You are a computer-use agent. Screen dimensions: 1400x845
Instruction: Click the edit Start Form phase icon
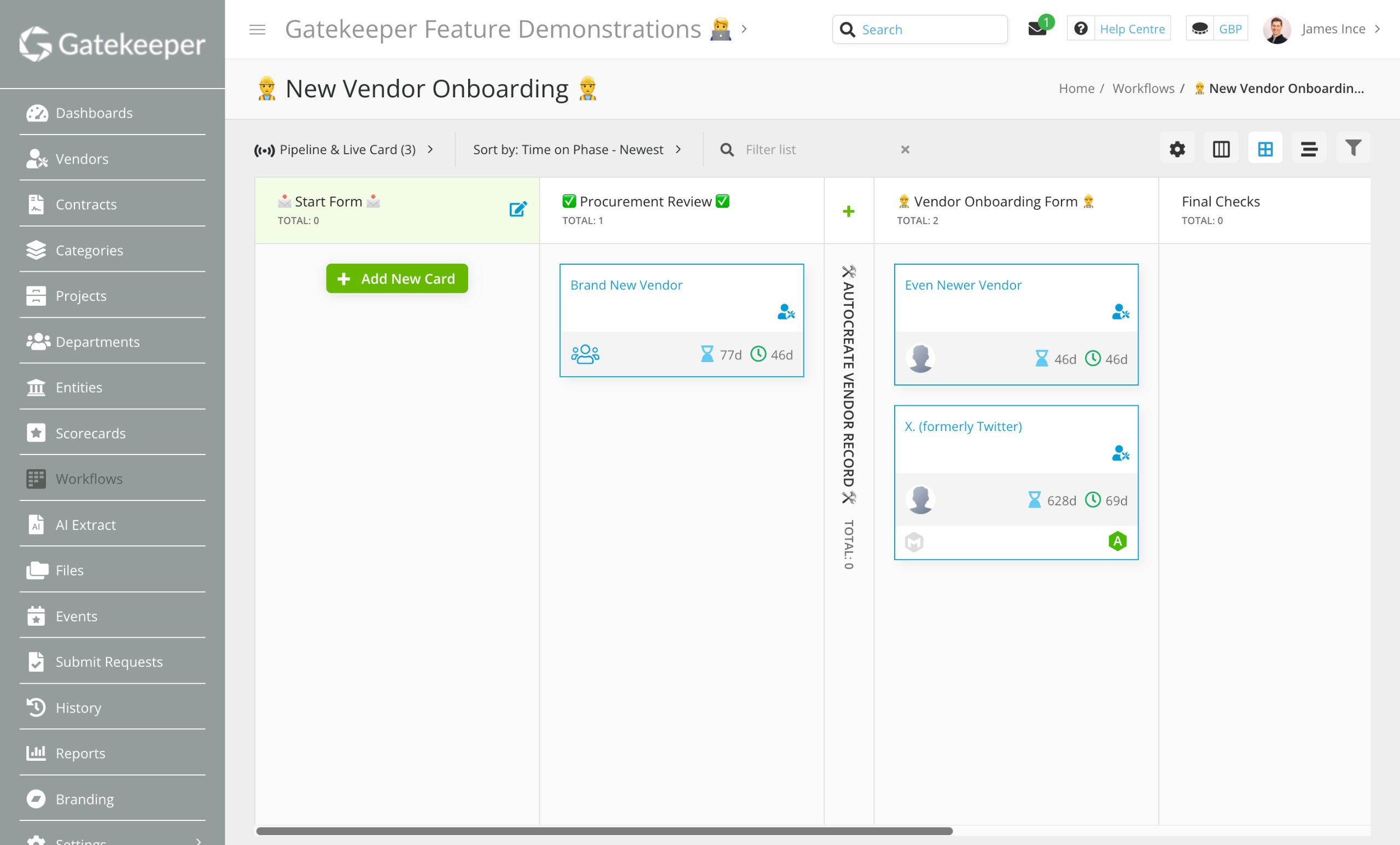pyautogui.click(x=517, y=209)
